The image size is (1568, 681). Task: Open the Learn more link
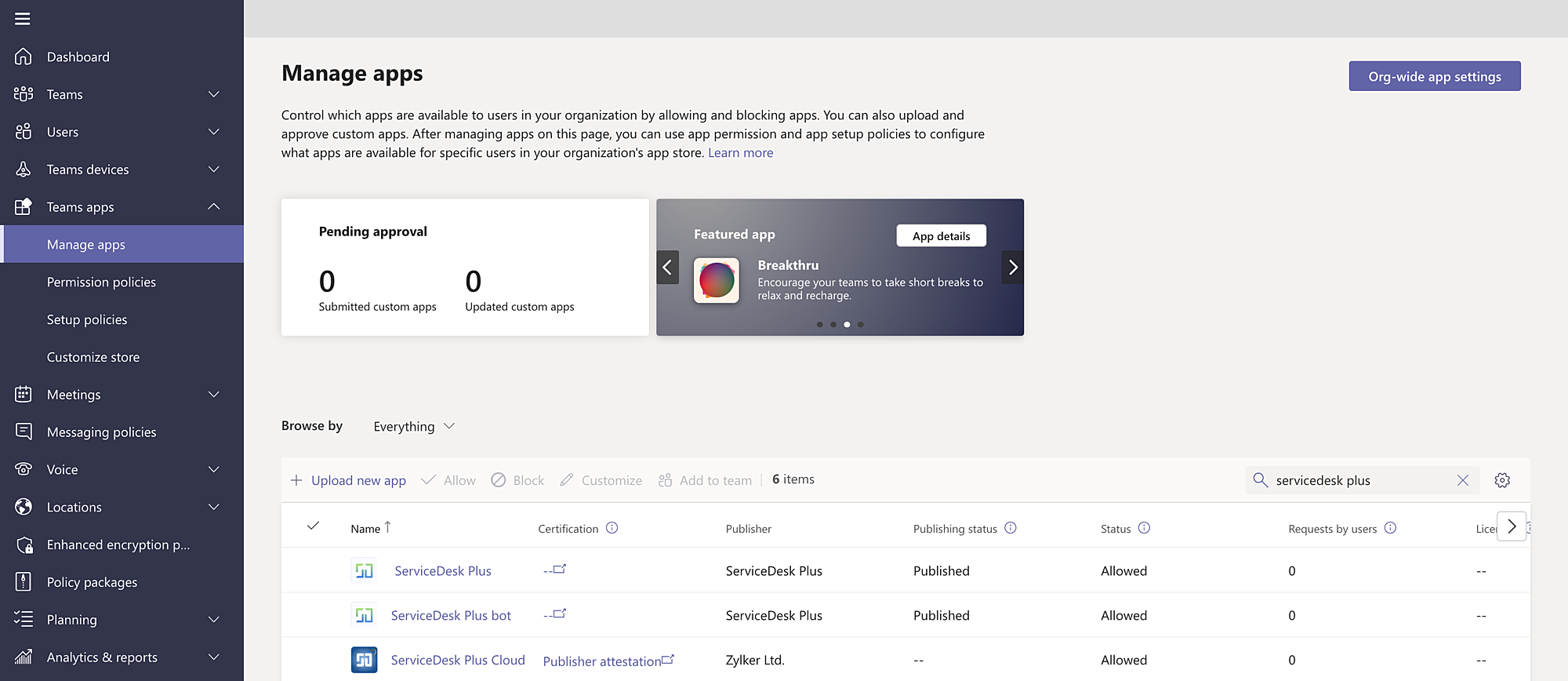pyautogui.click(x=740, y=153)
